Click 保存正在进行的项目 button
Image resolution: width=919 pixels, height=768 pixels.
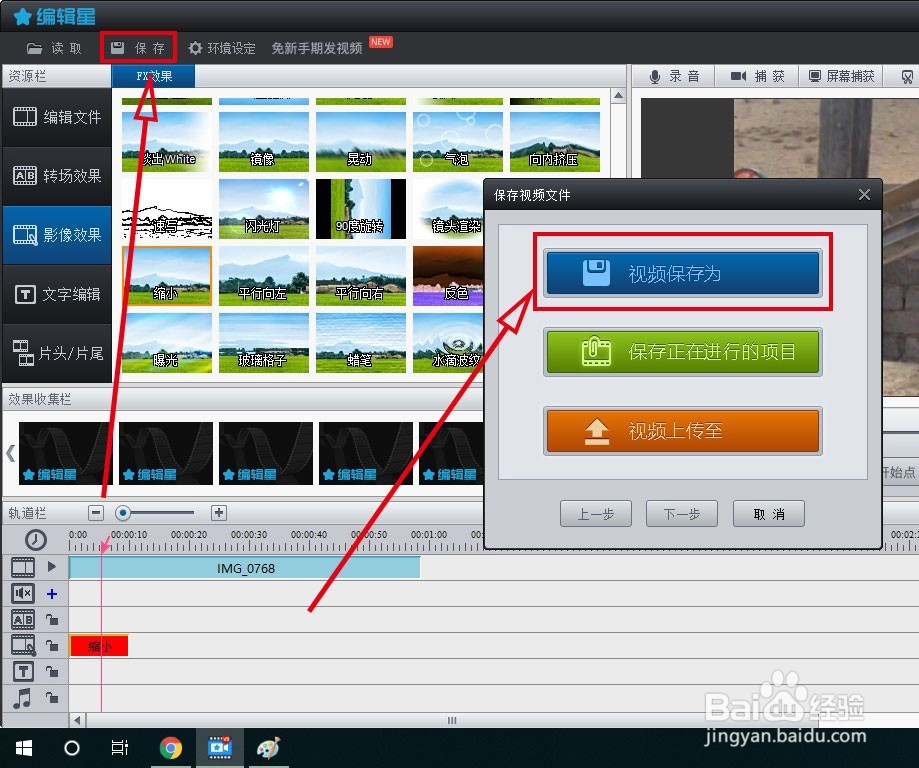(x=683, y=352)
